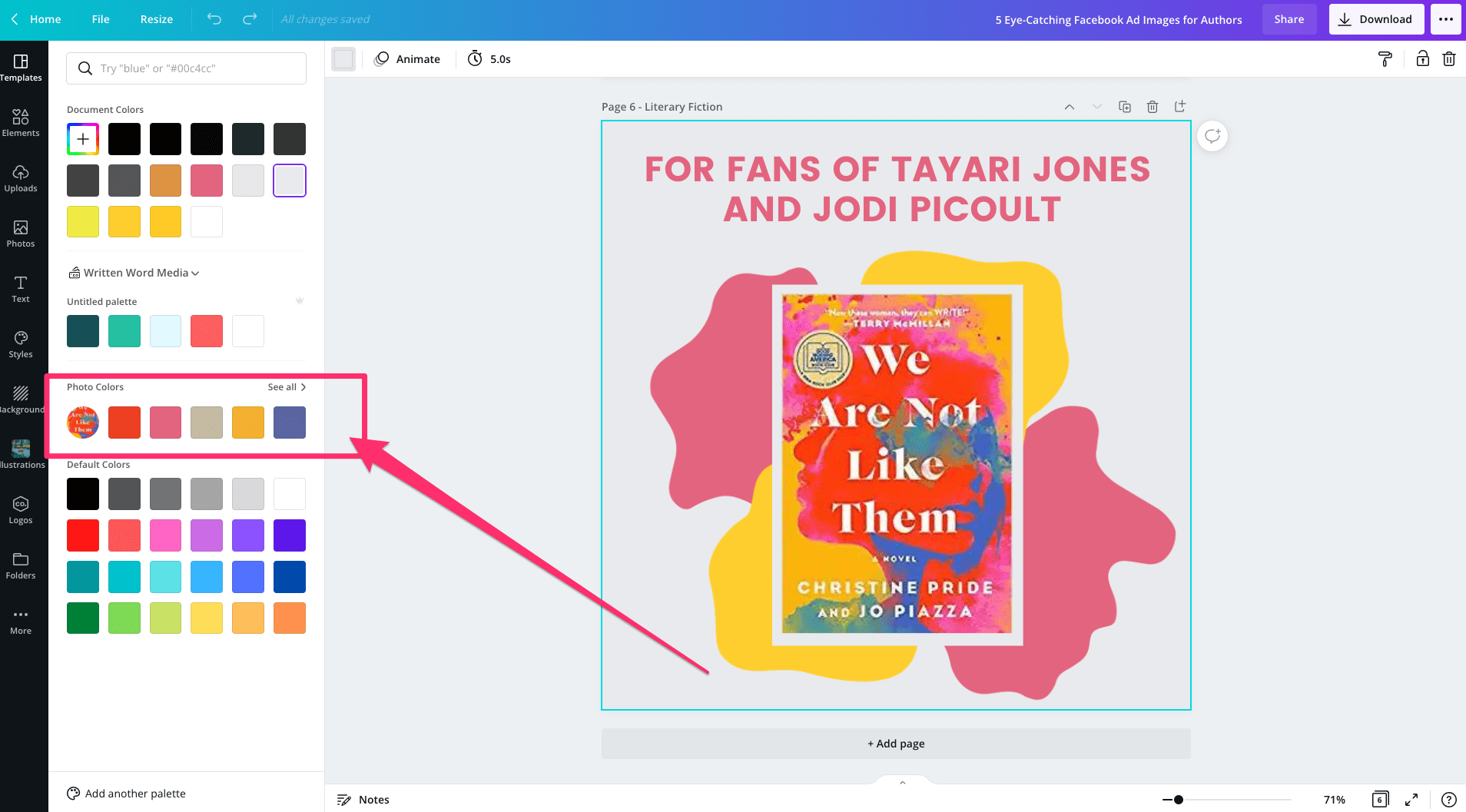Redo the last change

(x=250, y=19)
